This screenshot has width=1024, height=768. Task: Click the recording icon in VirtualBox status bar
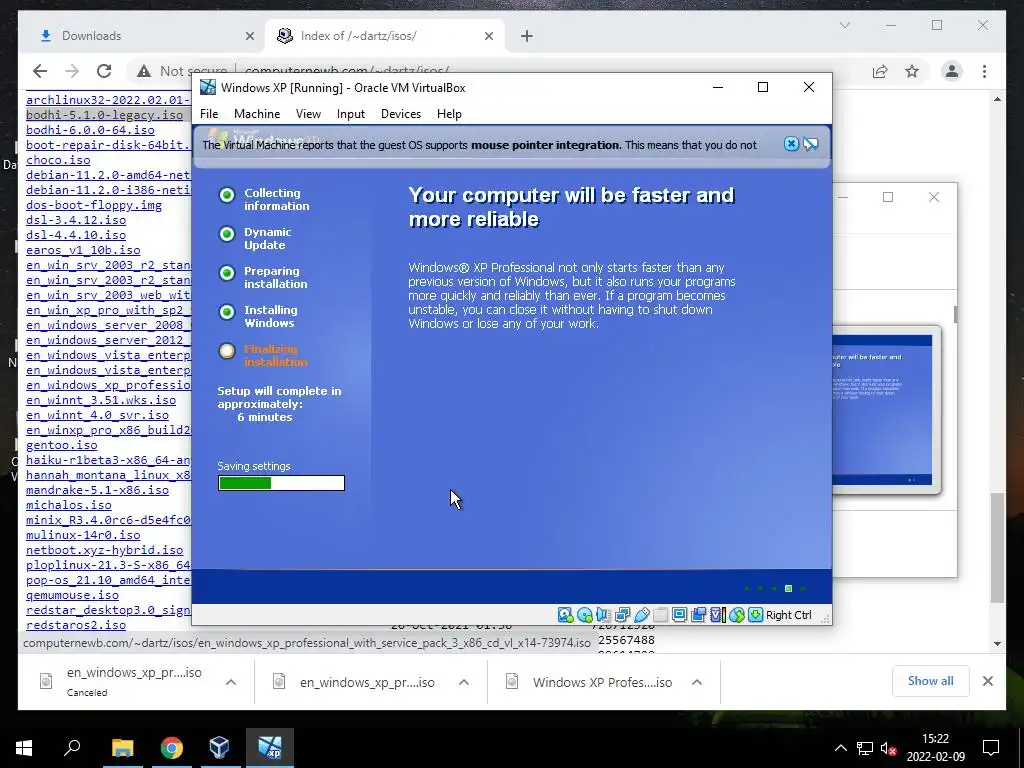click(698, 615)
